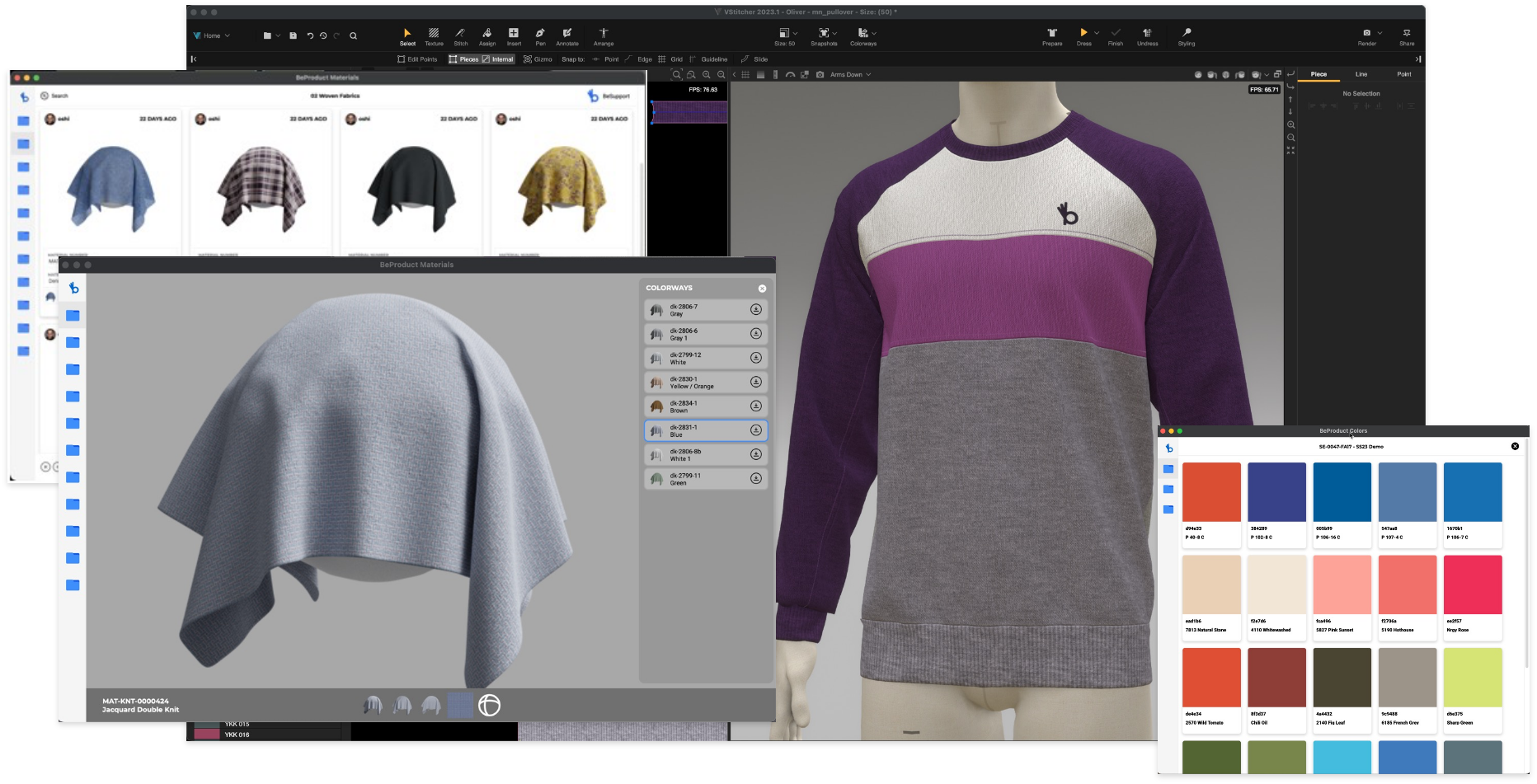Download the dk-2834-1 Brown colorway
Viewport: 1537px width, 784px height.
(x=755, y=406)
